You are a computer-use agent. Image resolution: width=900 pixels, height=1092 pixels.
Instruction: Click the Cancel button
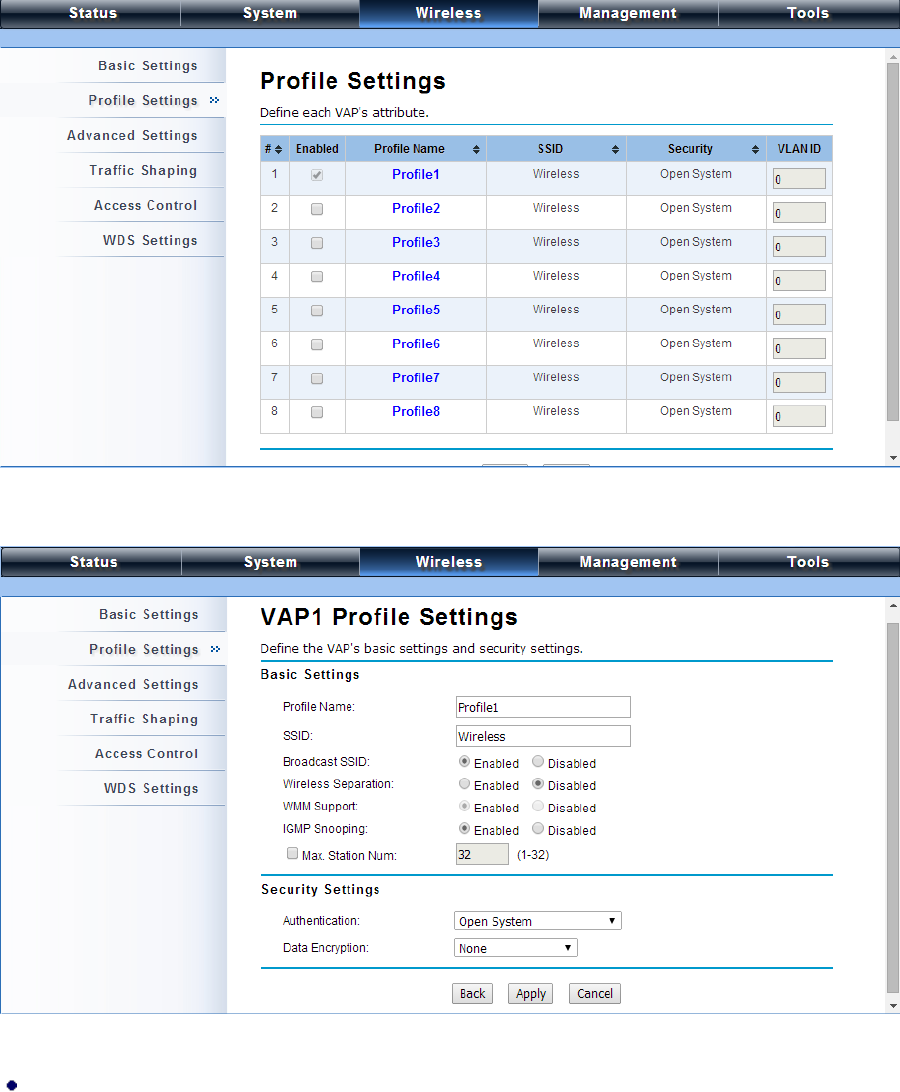[595, 994]
